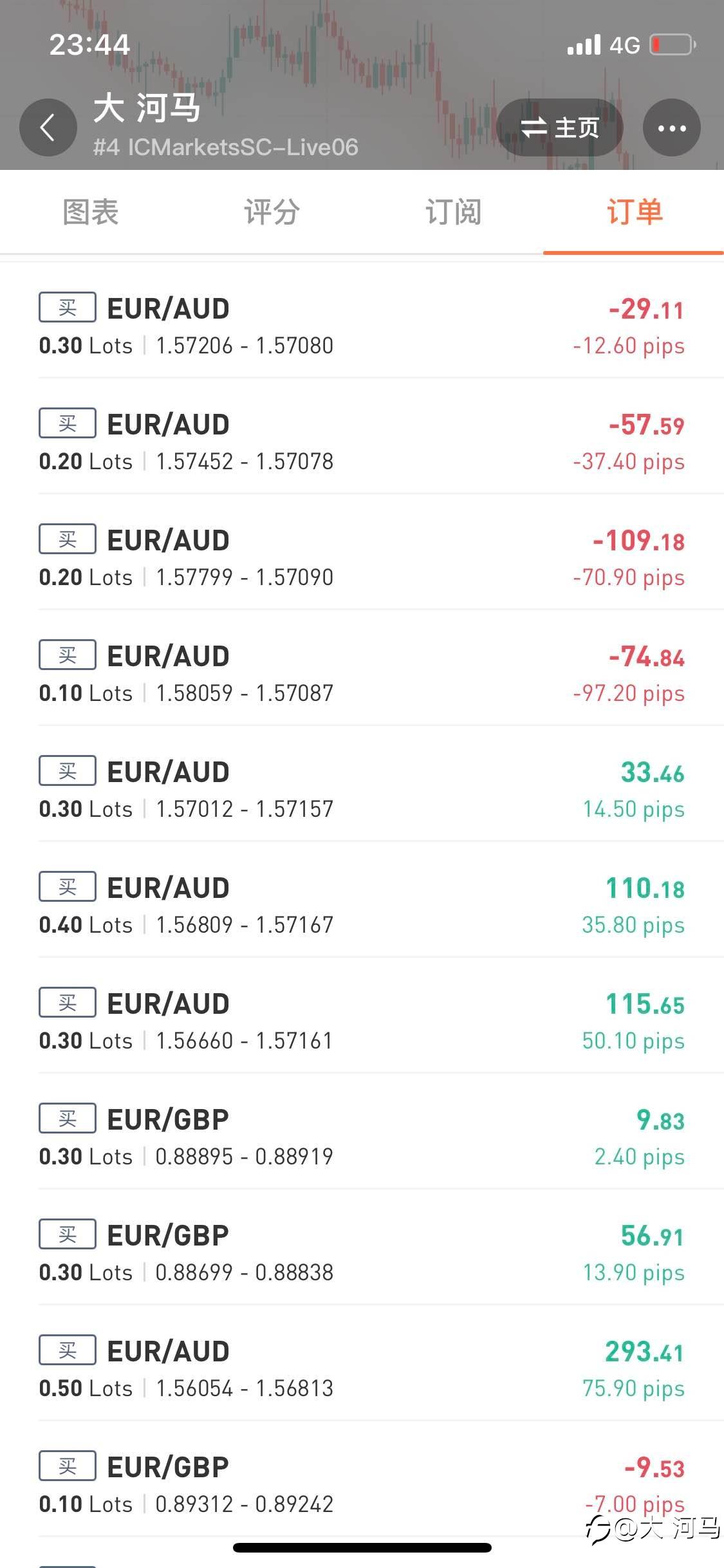This screenshot has height=1568, width=724.
Task: Tap the 主页 switch button
Action: pos(559,127)
